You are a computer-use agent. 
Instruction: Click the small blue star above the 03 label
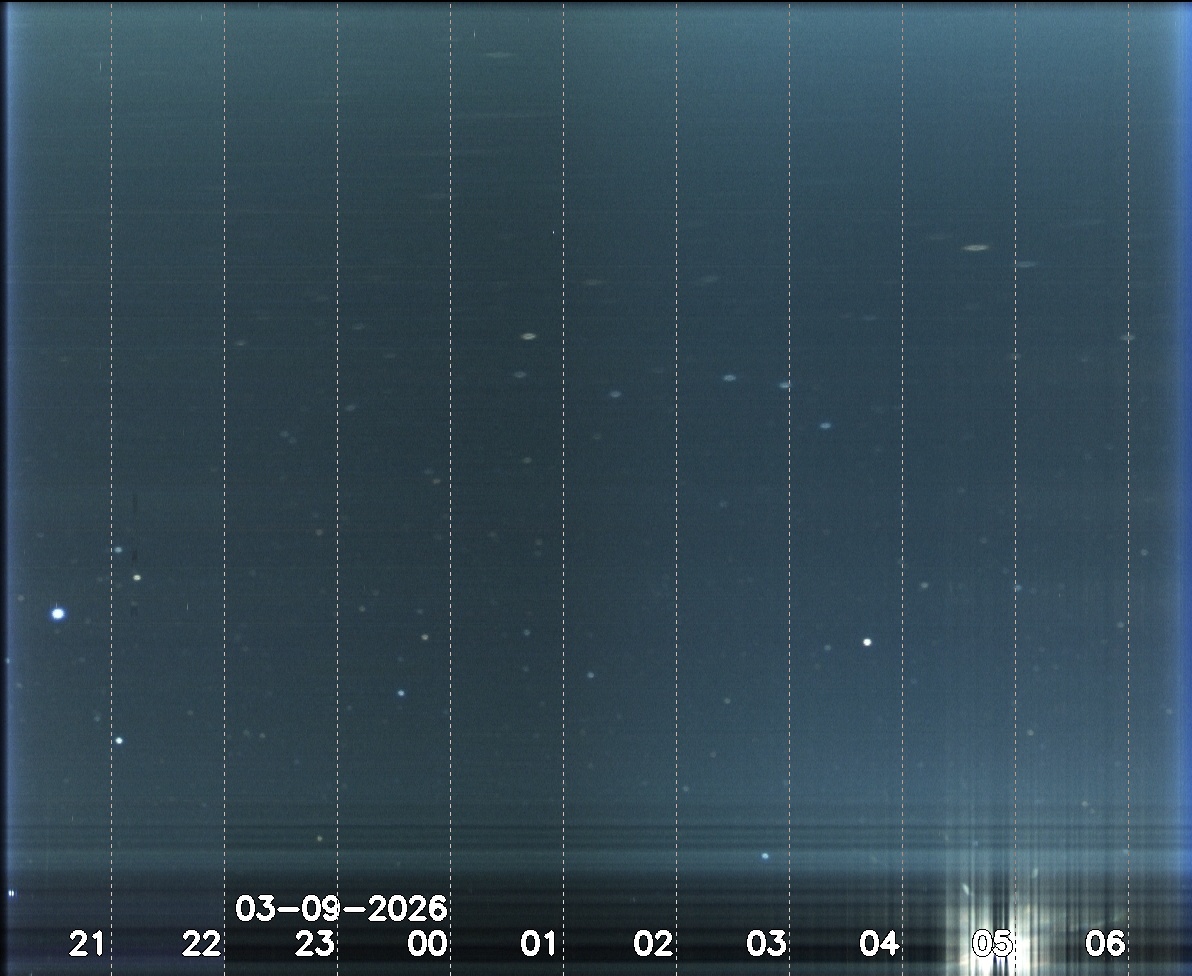click(765, 856)
